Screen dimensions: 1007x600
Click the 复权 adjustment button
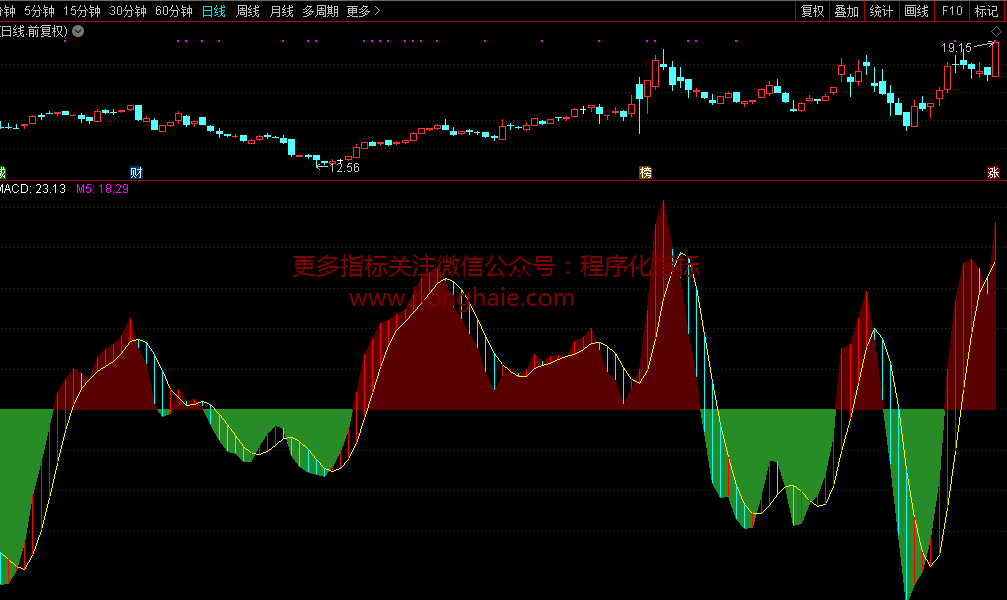pos(813,11)
